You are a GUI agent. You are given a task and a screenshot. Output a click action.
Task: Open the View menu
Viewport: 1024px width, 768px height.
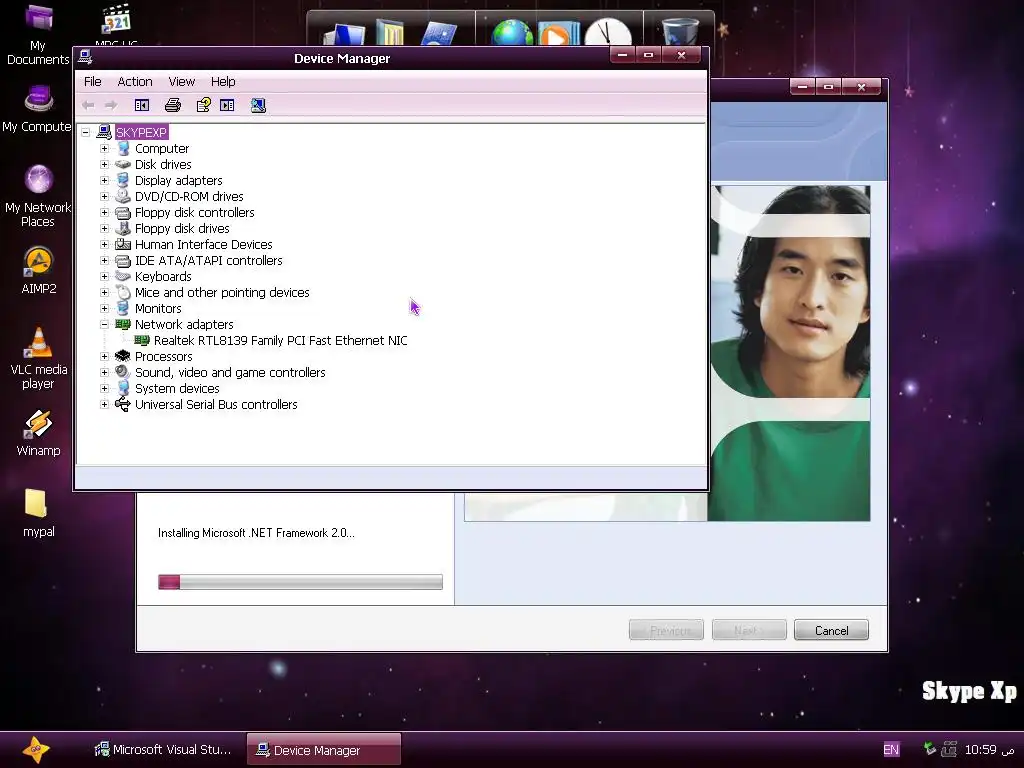point(182,82)
